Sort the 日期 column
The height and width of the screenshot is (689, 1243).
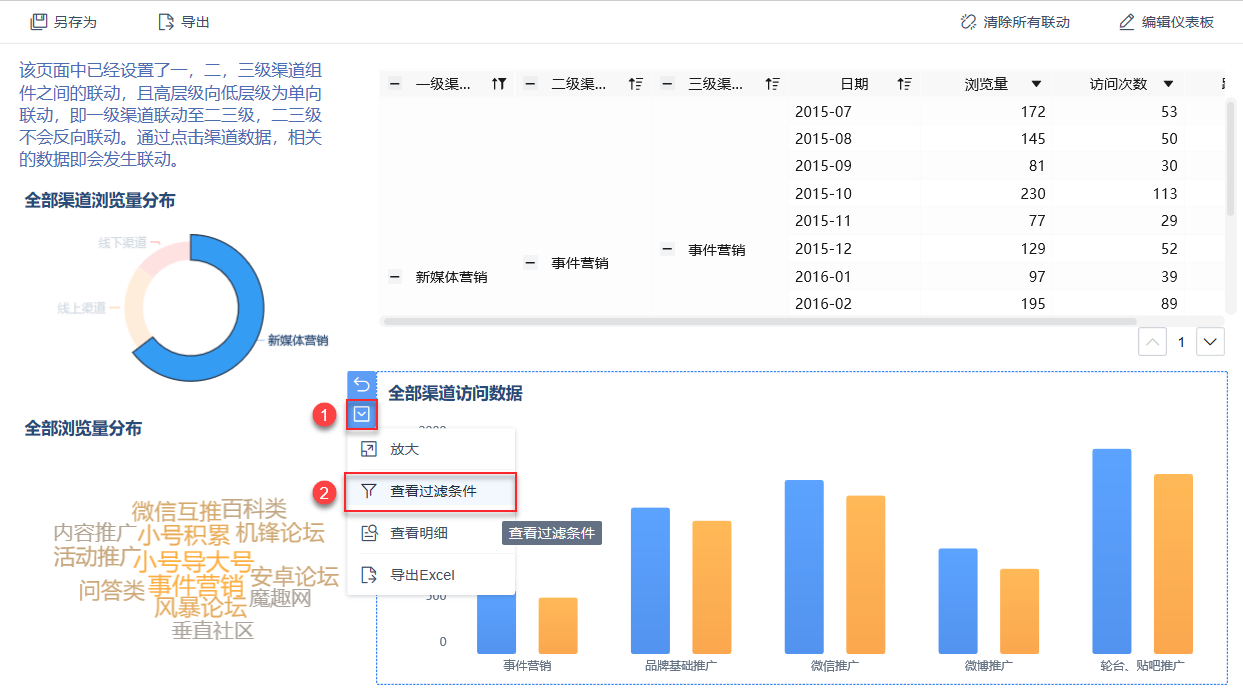tap(905, 84)
